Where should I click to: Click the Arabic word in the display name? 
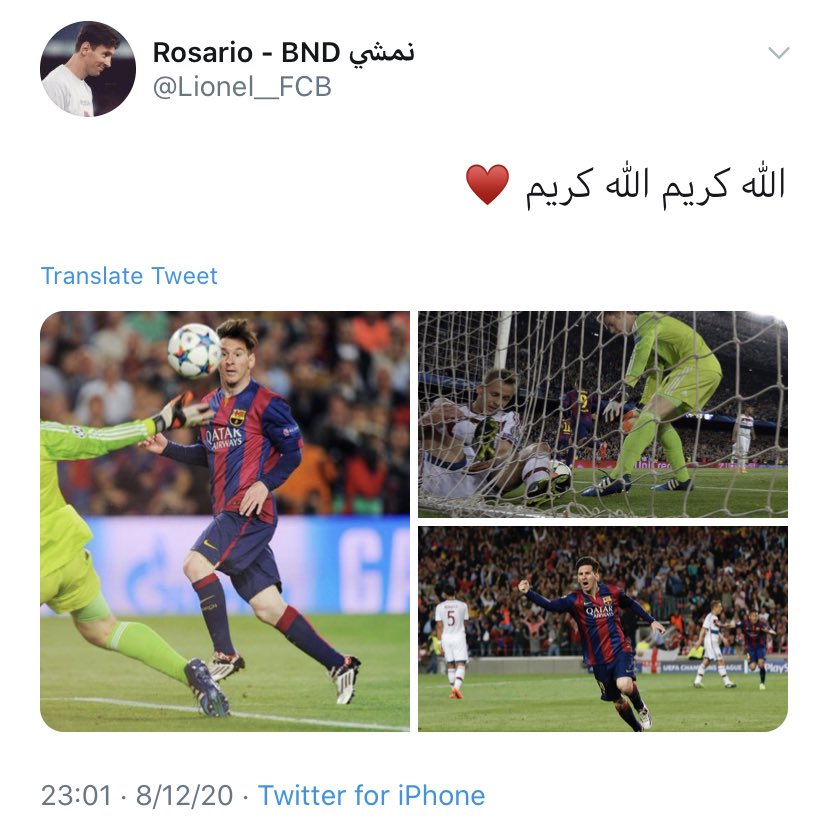(x=382, y=54)
